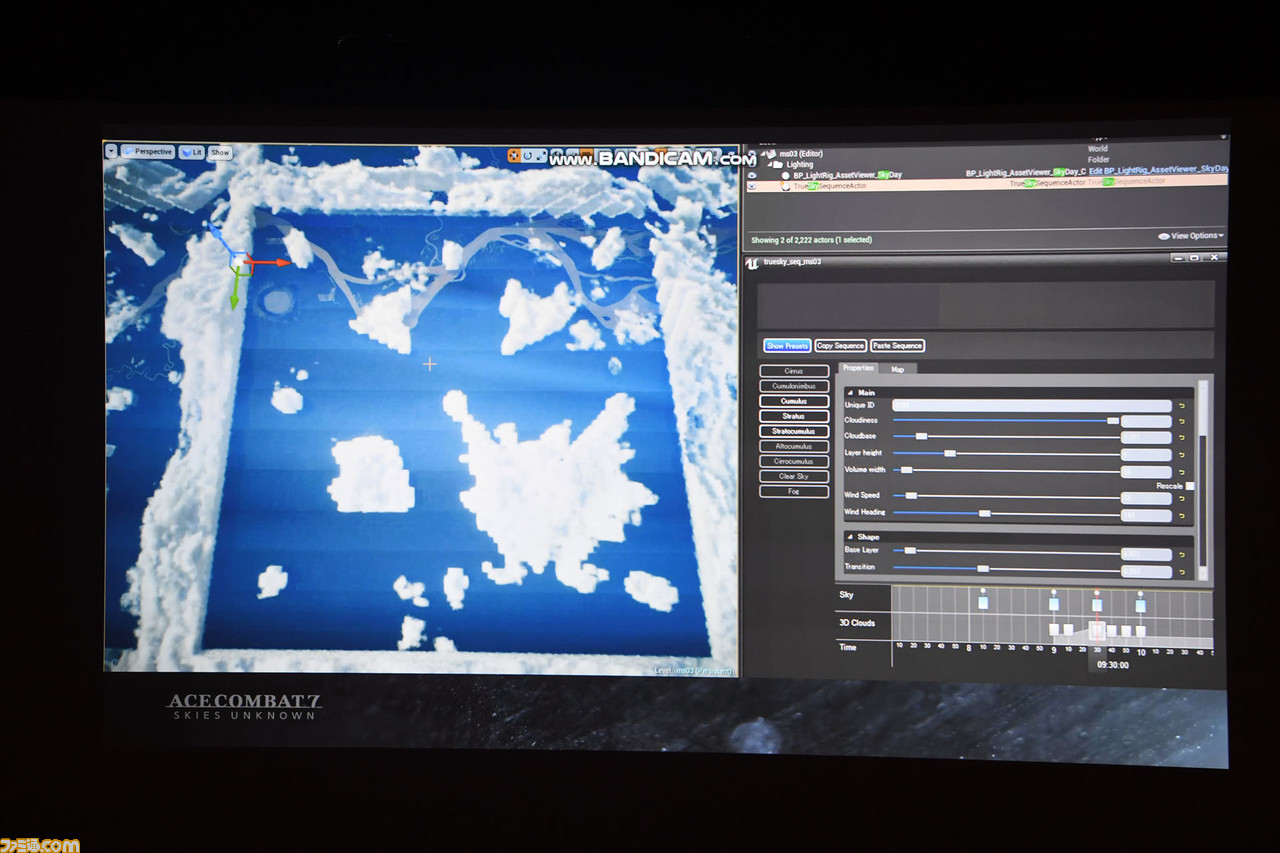
Task: Switch to the Properties tab
Action: point(858,369)
